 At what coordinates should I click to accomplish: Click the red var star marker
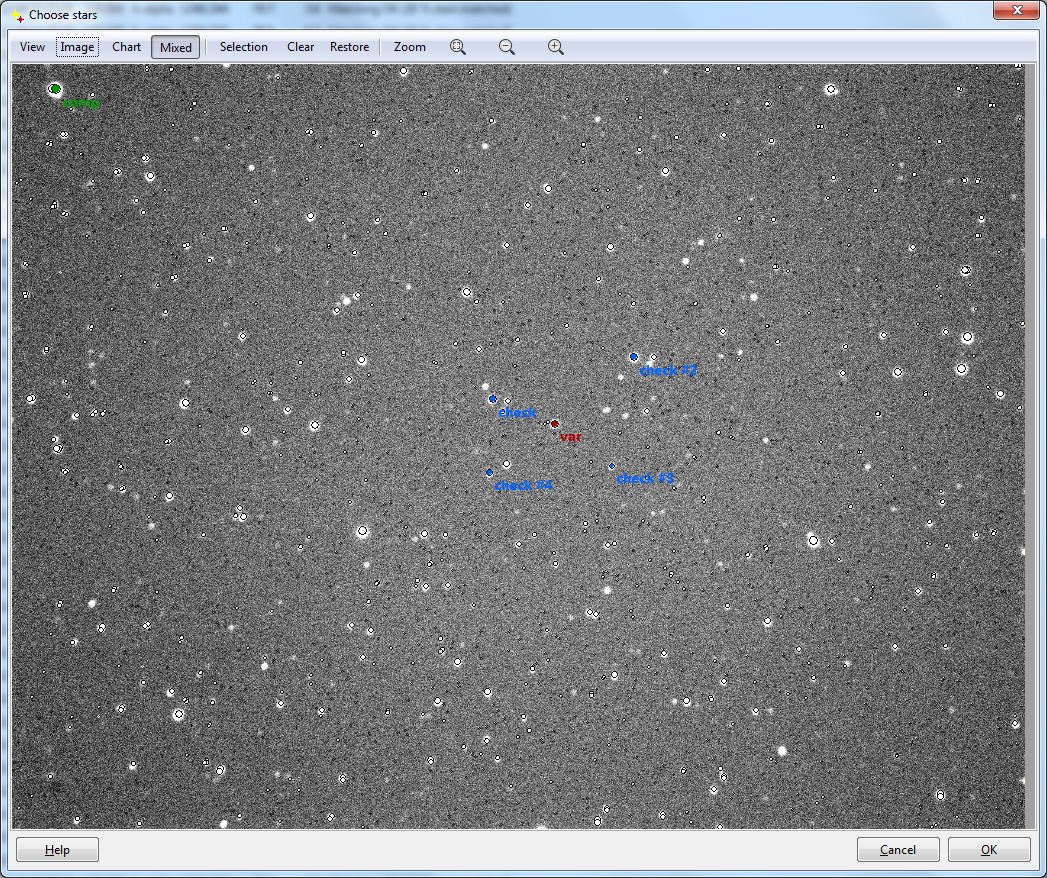pos(555,424)
